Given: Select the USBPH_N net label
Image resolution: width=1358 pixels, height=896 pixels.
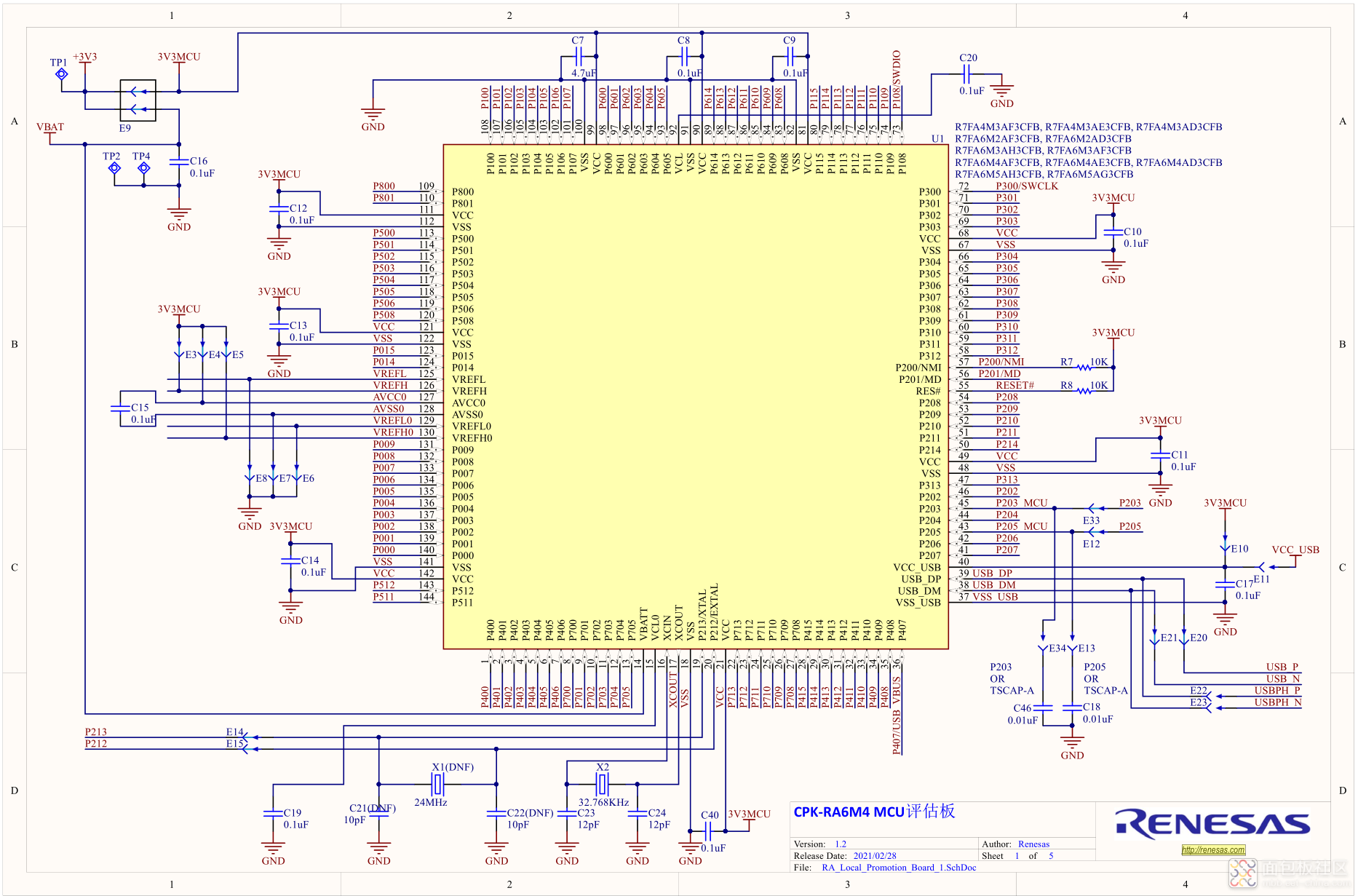Looking at the screenshot, I should tap(1277, 702).
